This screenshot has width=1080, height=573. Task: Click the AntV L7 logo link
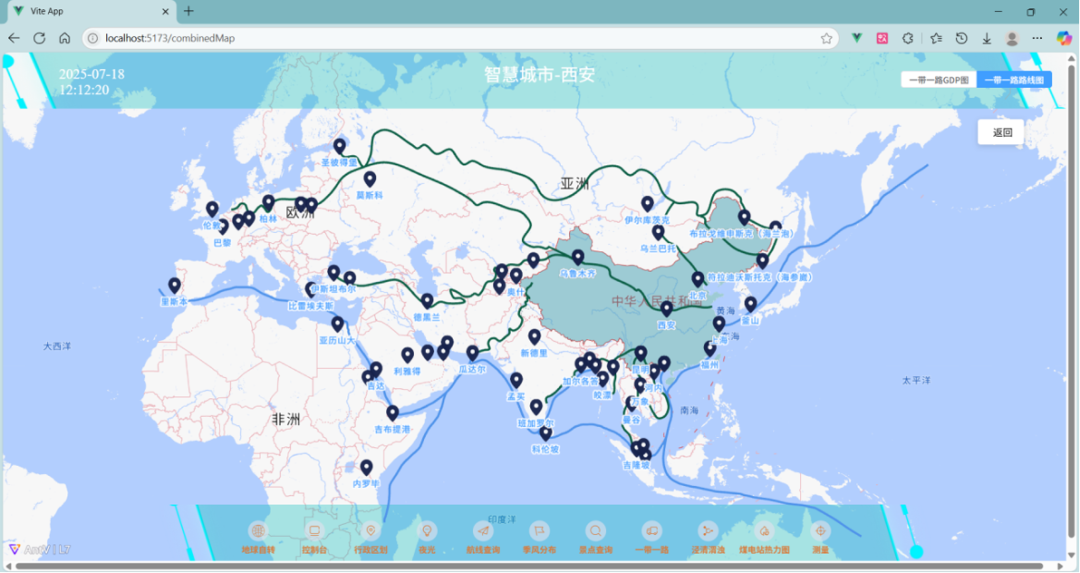coord(40,550)
